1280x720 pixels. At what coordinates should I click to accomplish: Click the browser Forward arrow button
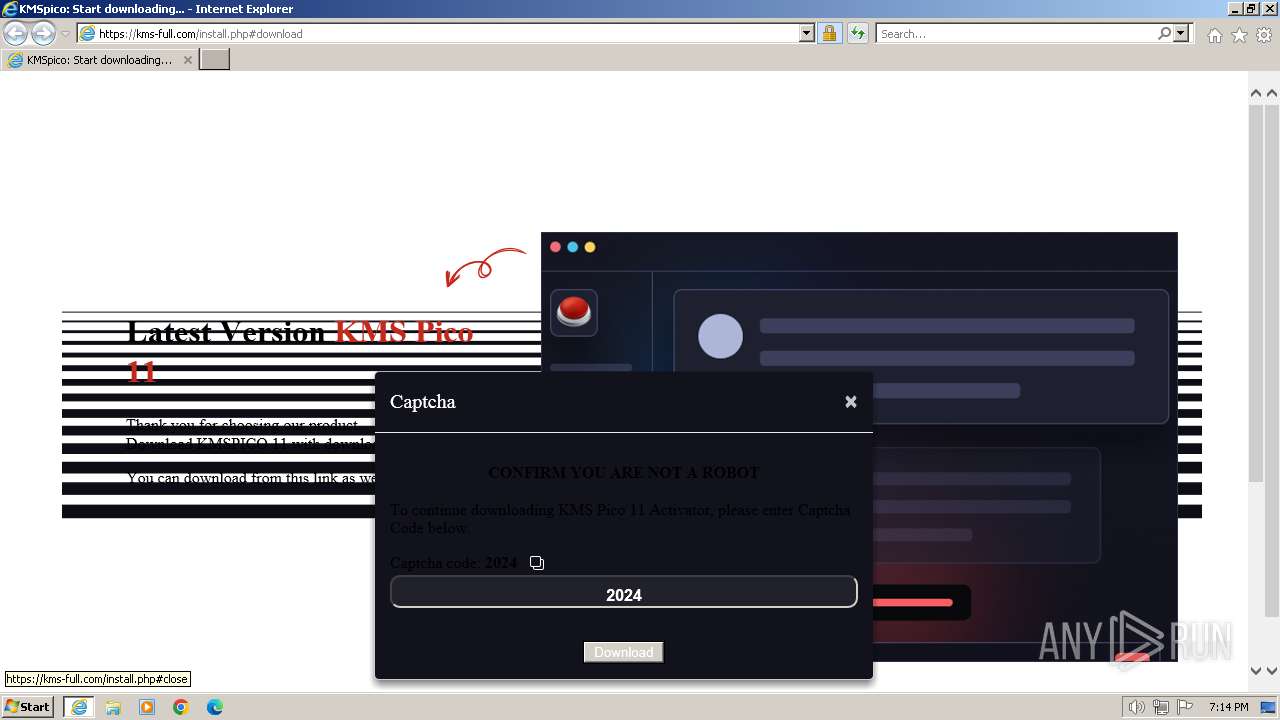pos(43,33)
